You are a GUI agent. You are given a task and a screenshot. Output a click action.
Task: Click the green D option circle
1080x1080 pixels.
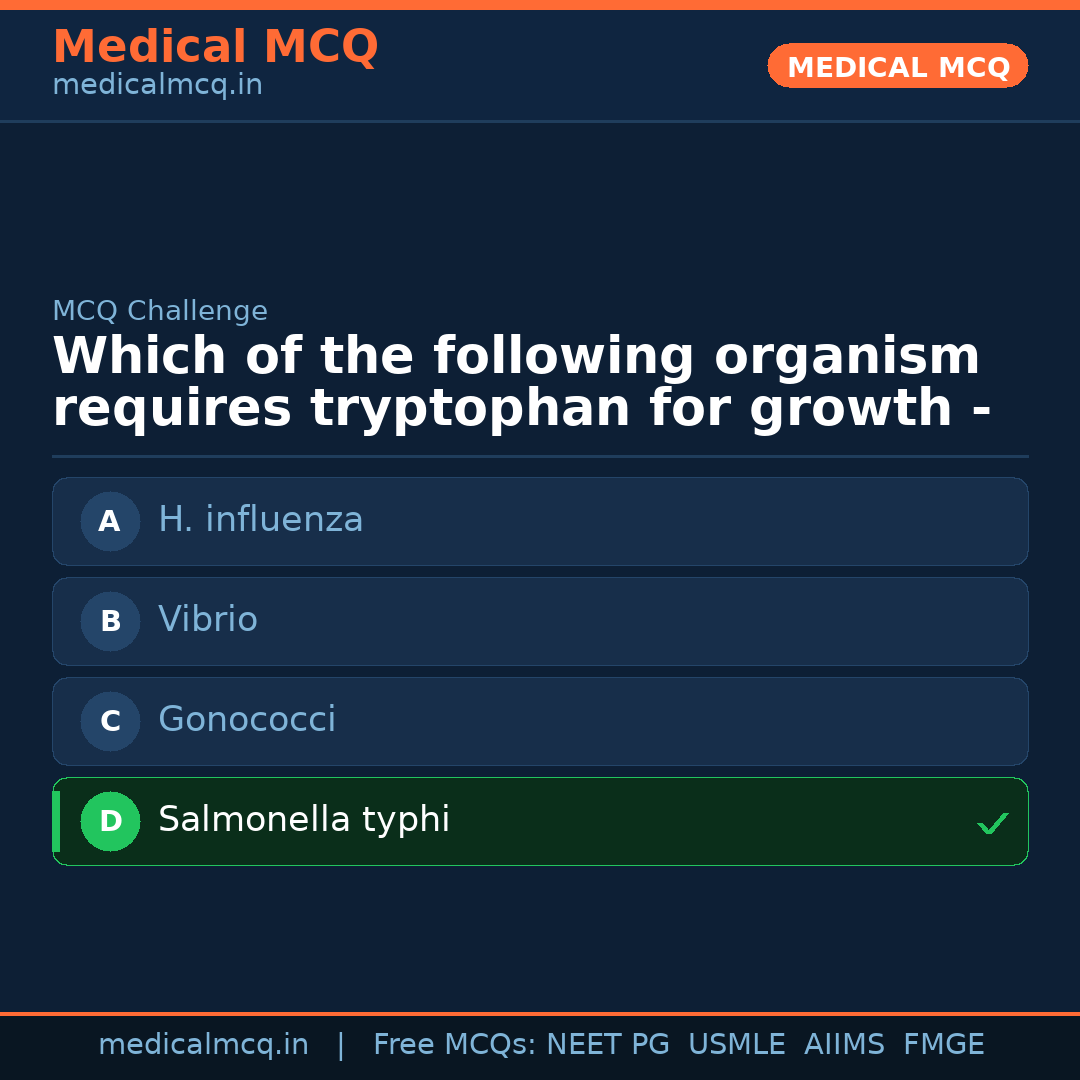[110, 821]
